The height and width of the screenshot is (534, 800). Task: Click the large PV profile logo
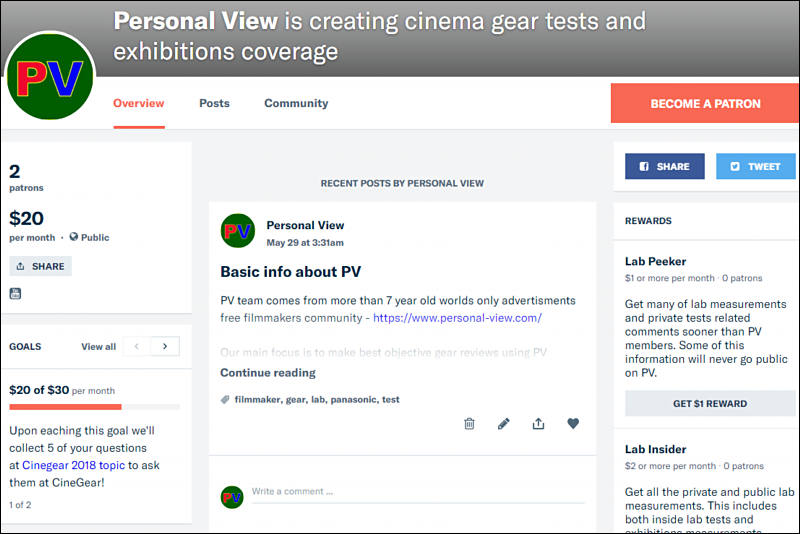pyautogui.click(x=50, y=76)
